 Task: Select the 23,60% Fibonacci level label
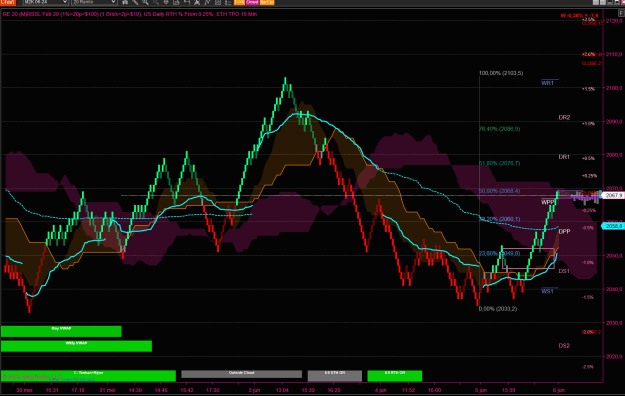point(499,253)
